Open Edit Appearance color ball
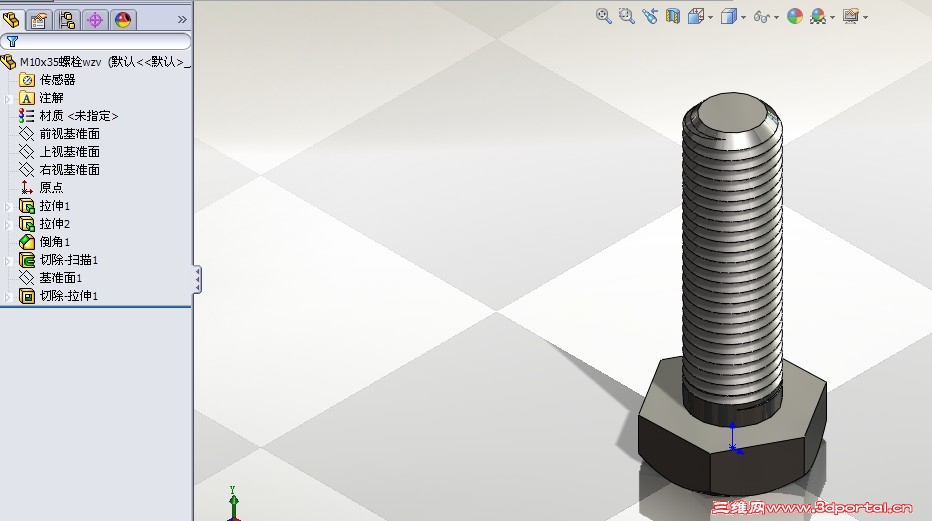Screen dimensions: 932x521 point(795,17)
